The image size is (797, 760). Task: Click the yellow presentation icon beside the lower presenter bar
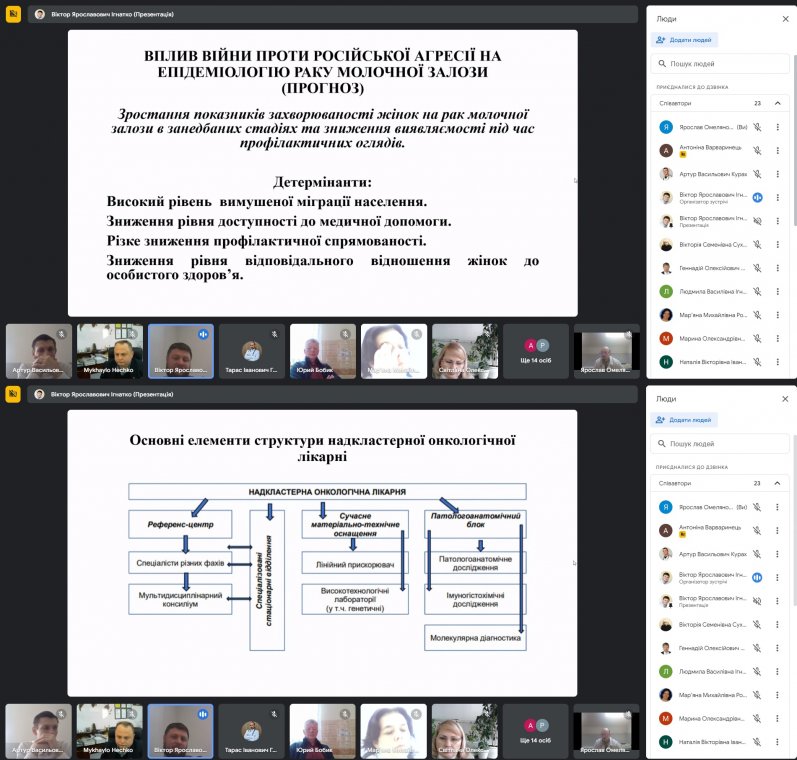tap(13, 394)
